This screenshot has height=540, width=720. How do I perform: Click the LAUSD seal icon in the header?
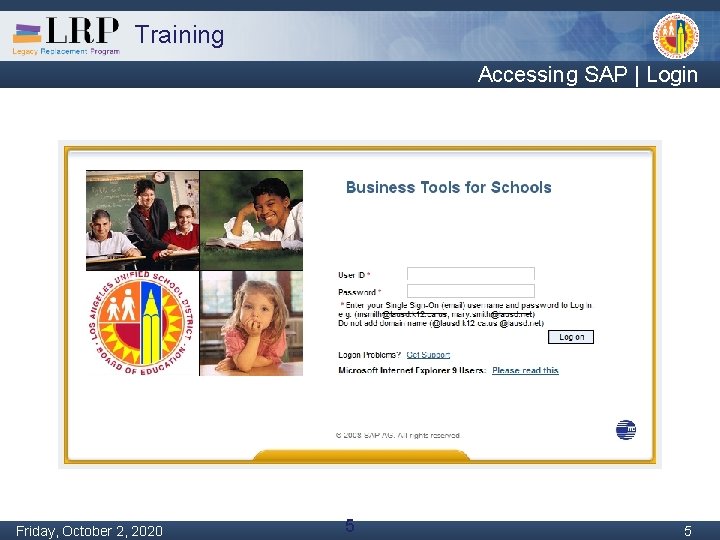[676, 36]
